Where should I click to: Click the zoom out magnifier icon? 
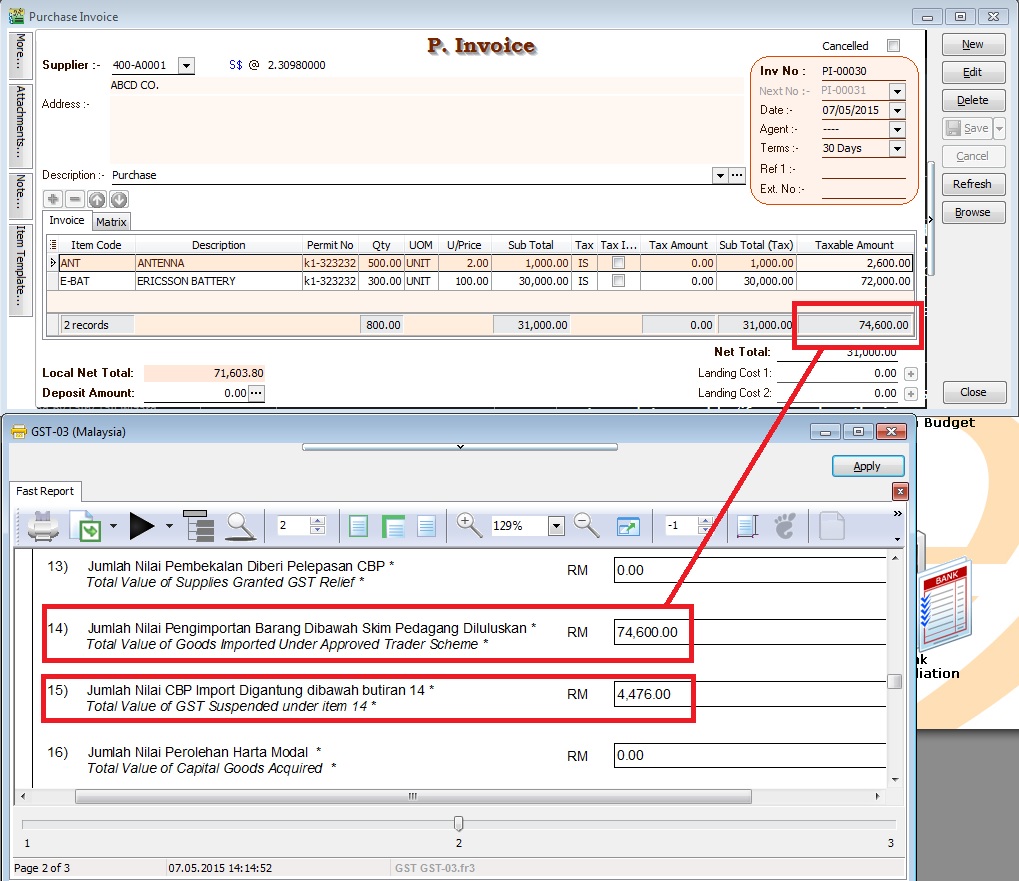click(586, 524)
